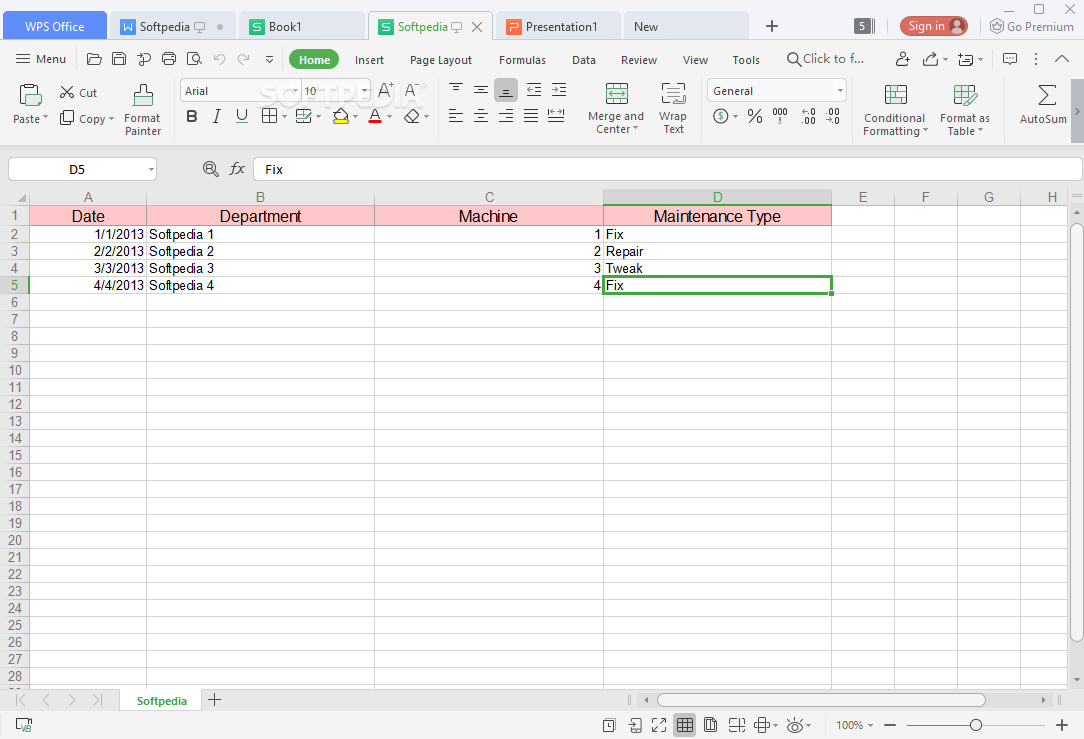The image size is (1084, 739).
Task: Switch to the Data tab
Action: click(583, 60)
